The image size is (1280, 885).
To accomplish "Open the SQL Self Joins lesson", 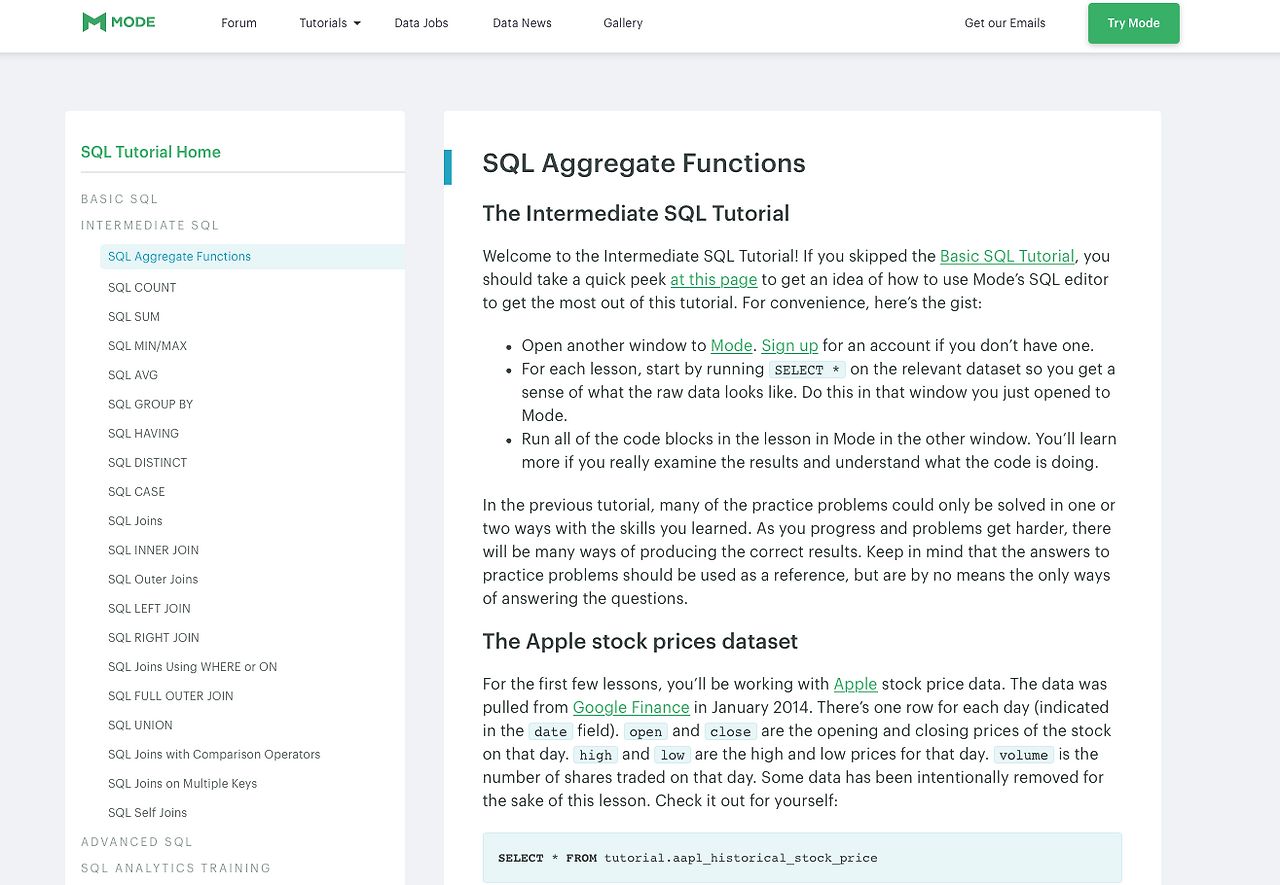I will (148, 812).
